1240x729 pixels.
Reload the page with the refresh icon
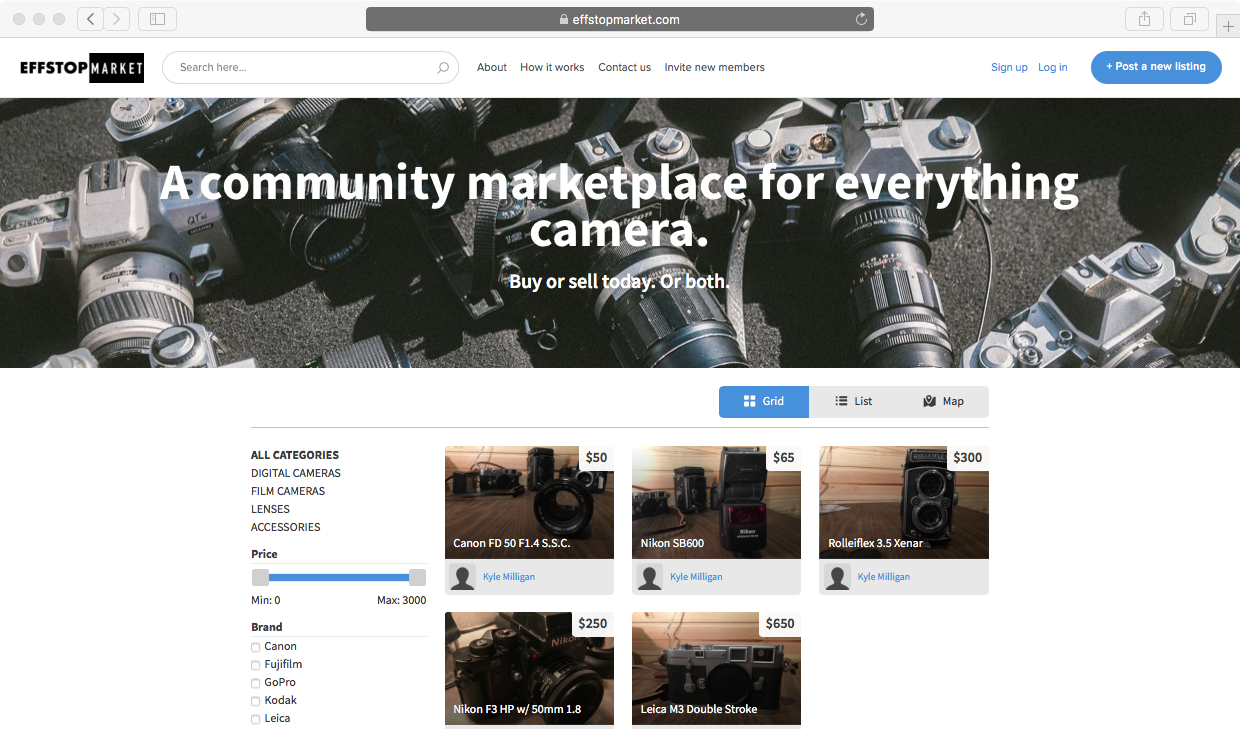click(x=861, y=19)
